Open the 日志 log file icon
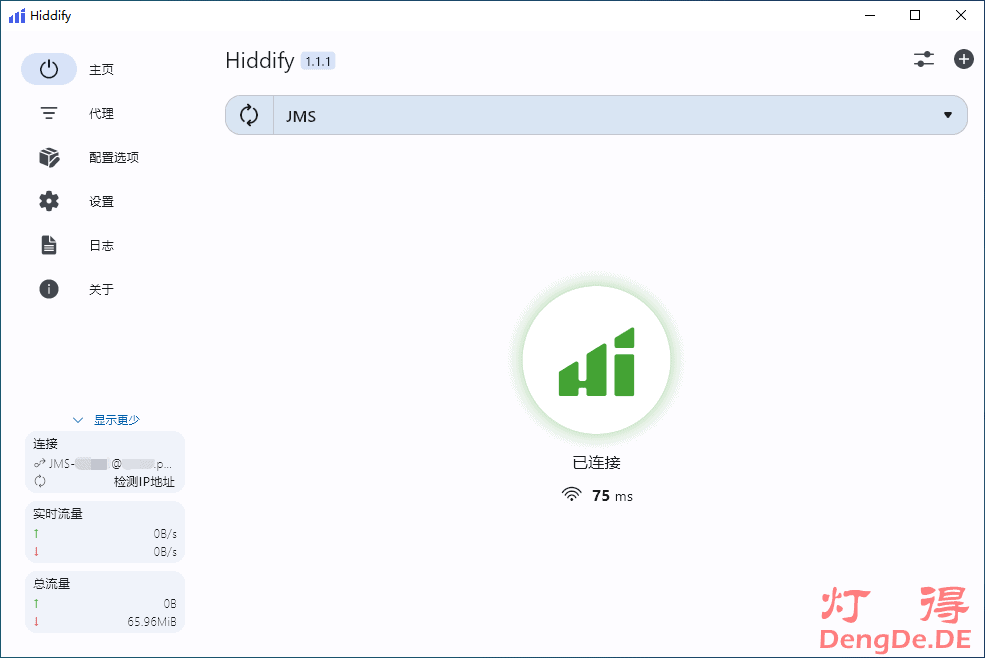985x658 pixels. [x=48, y=245]
